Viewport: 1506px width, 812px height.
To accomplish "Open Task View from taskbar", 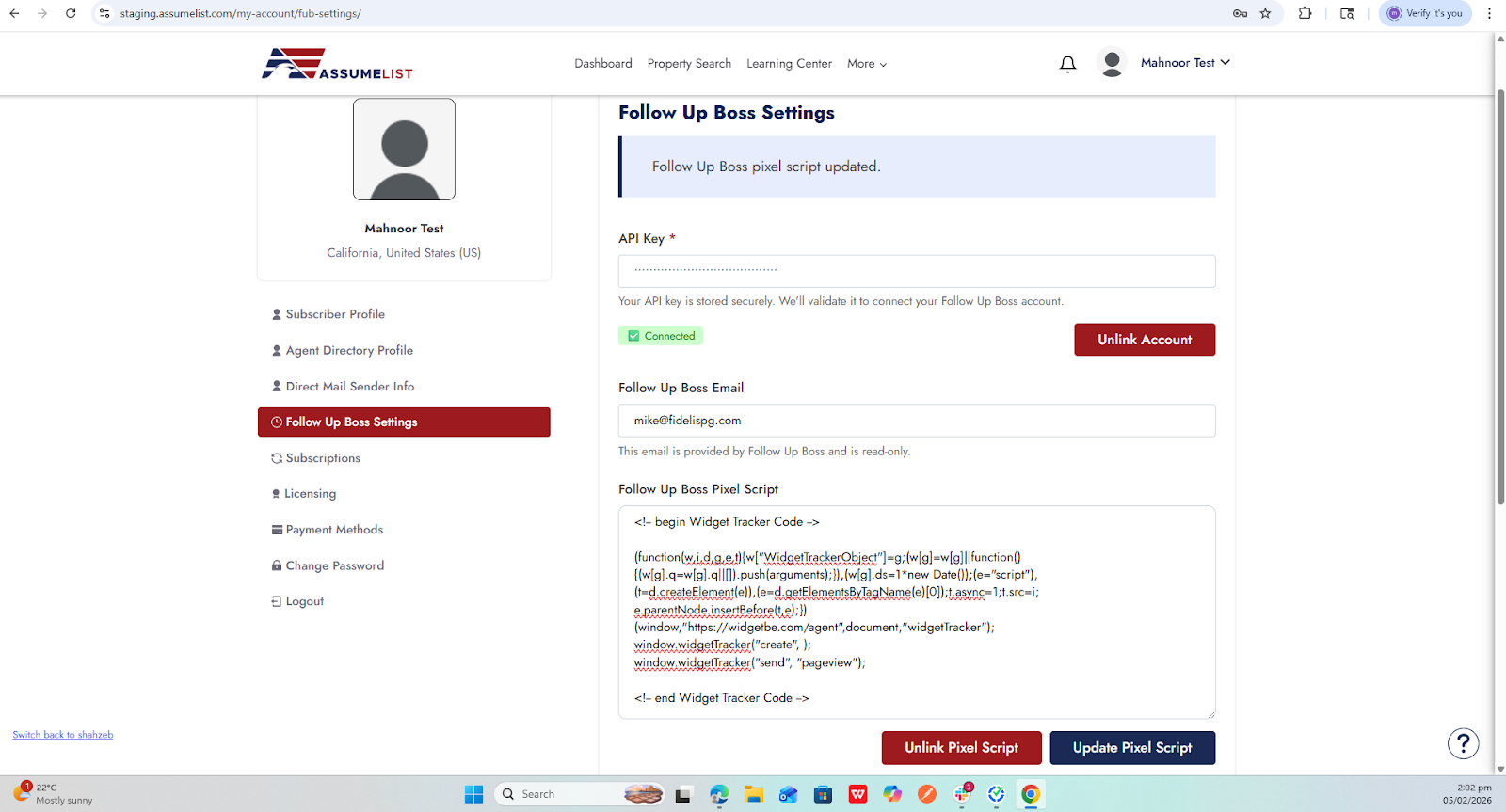I will [x=683, y=794].
